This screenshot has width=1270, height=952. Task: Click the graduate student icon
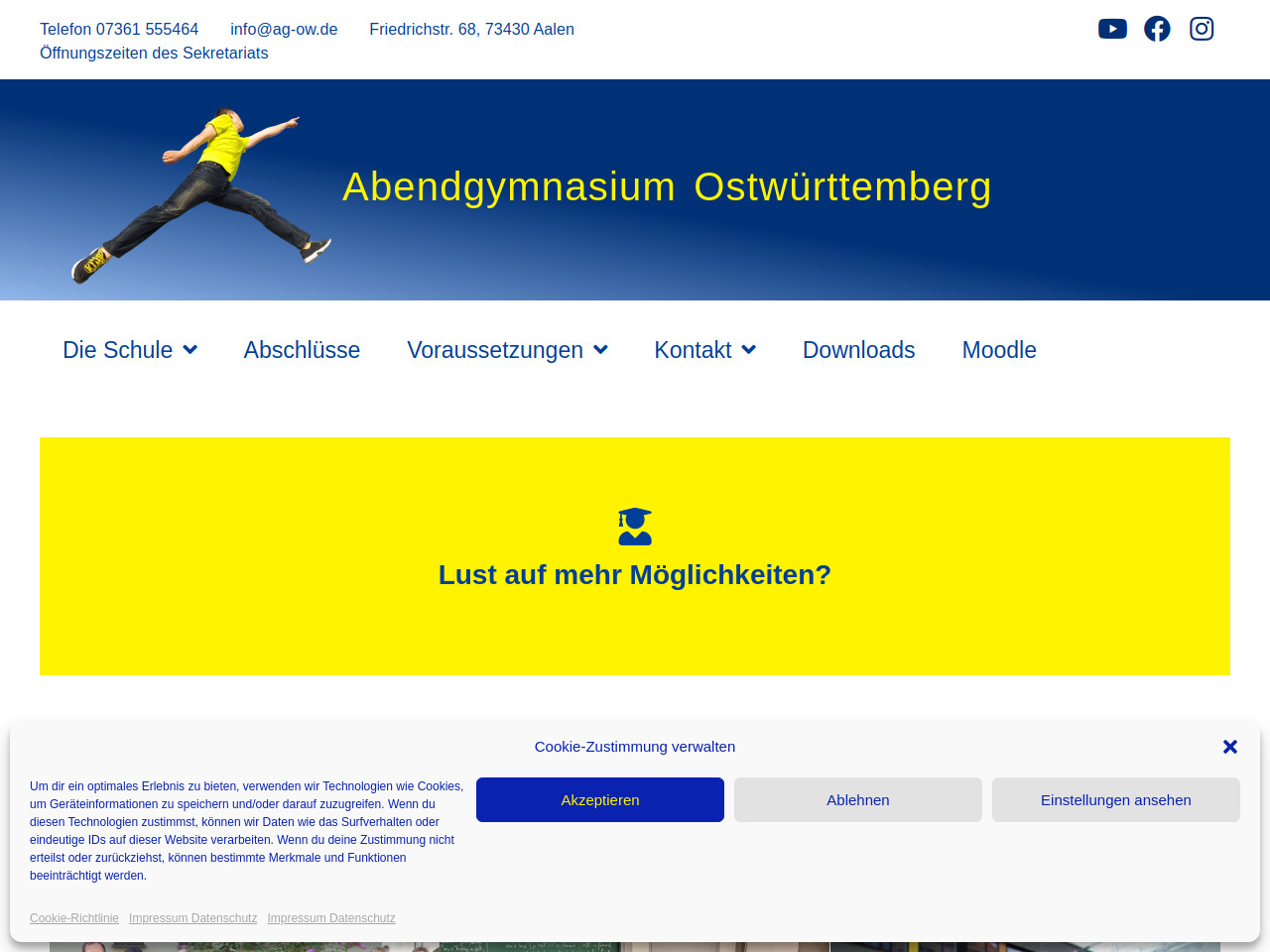[x=635, y=527]
